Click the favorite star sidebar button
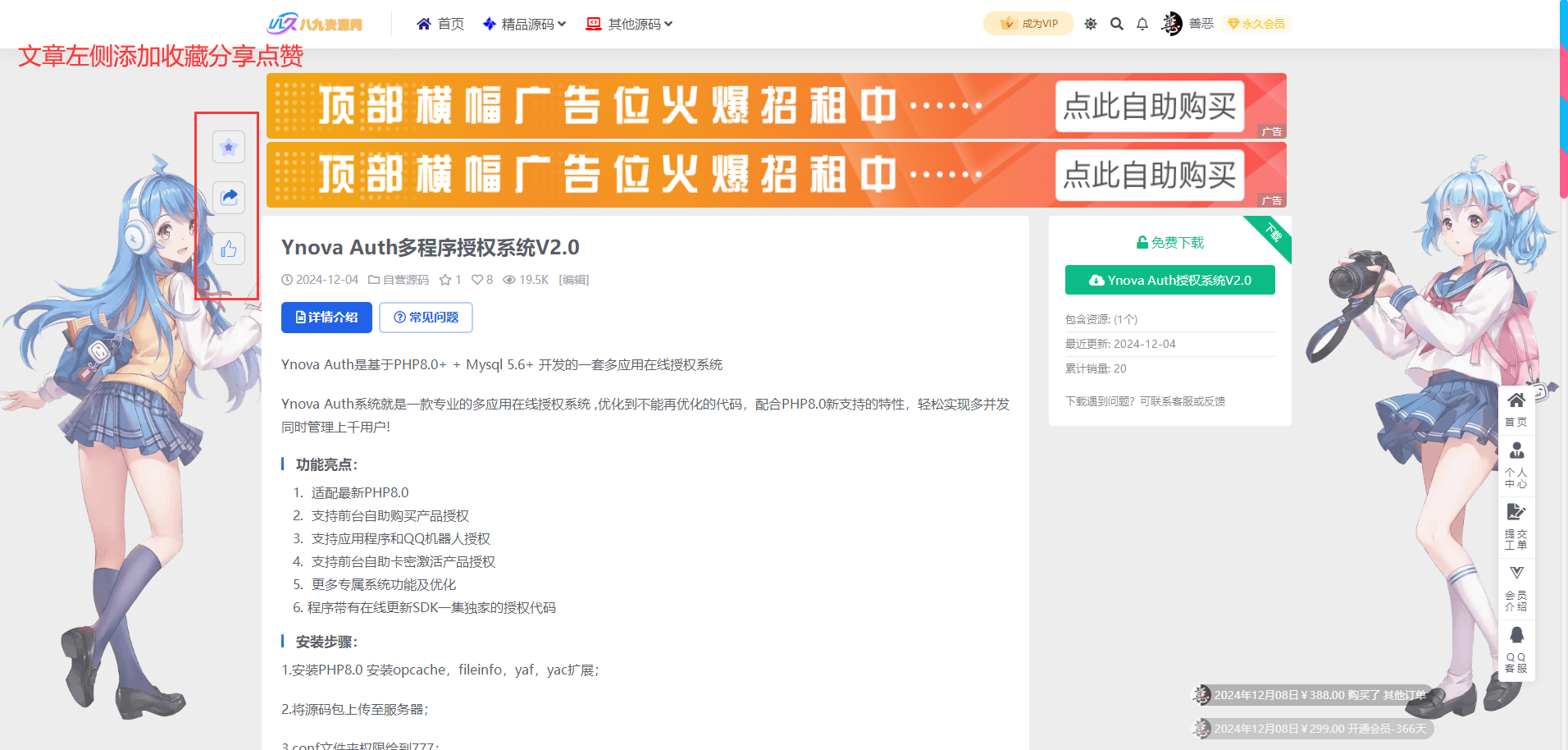Screen dimensions: 1568x750 click(229, 147)
